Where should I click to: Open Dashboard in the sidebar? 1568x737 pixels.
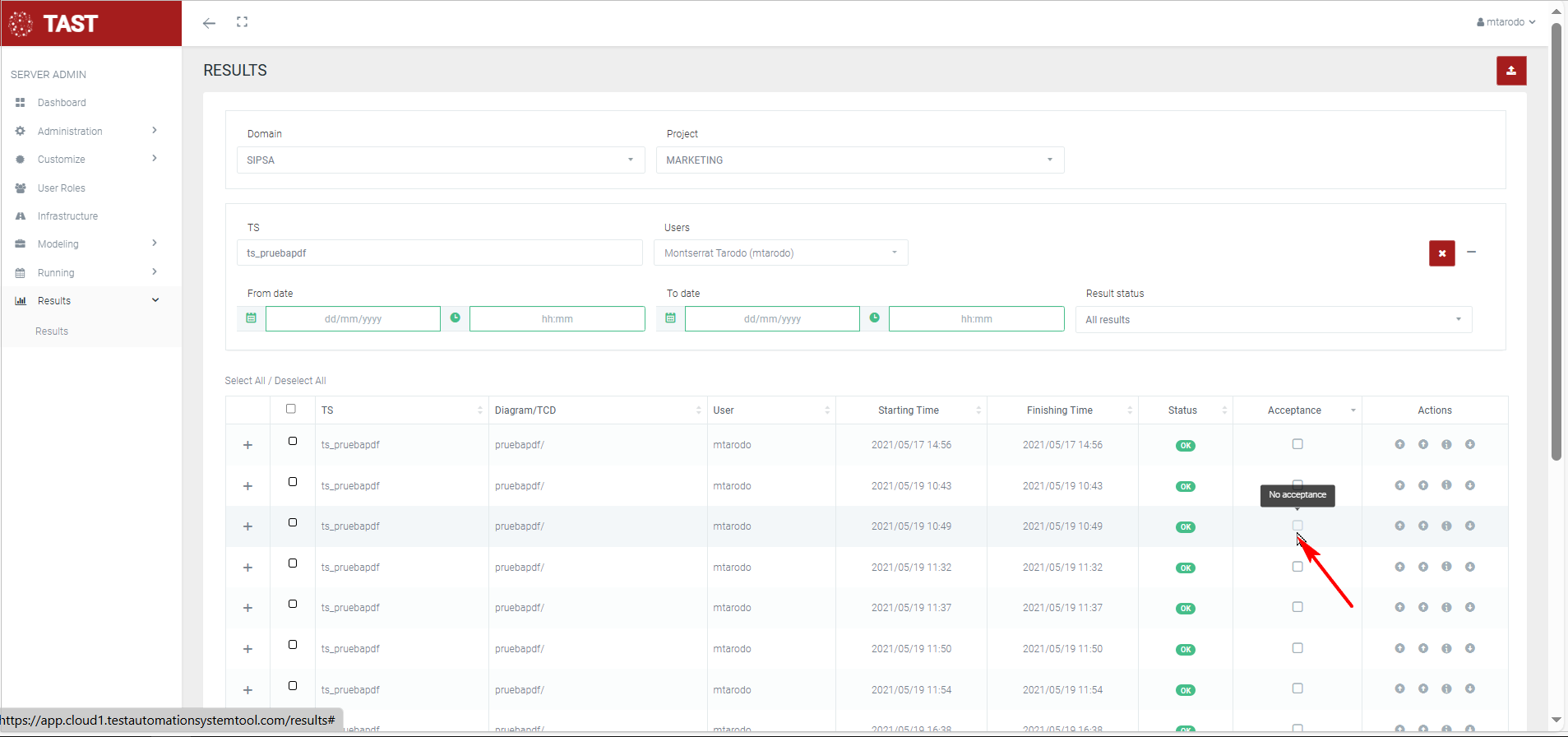(62, 103)
